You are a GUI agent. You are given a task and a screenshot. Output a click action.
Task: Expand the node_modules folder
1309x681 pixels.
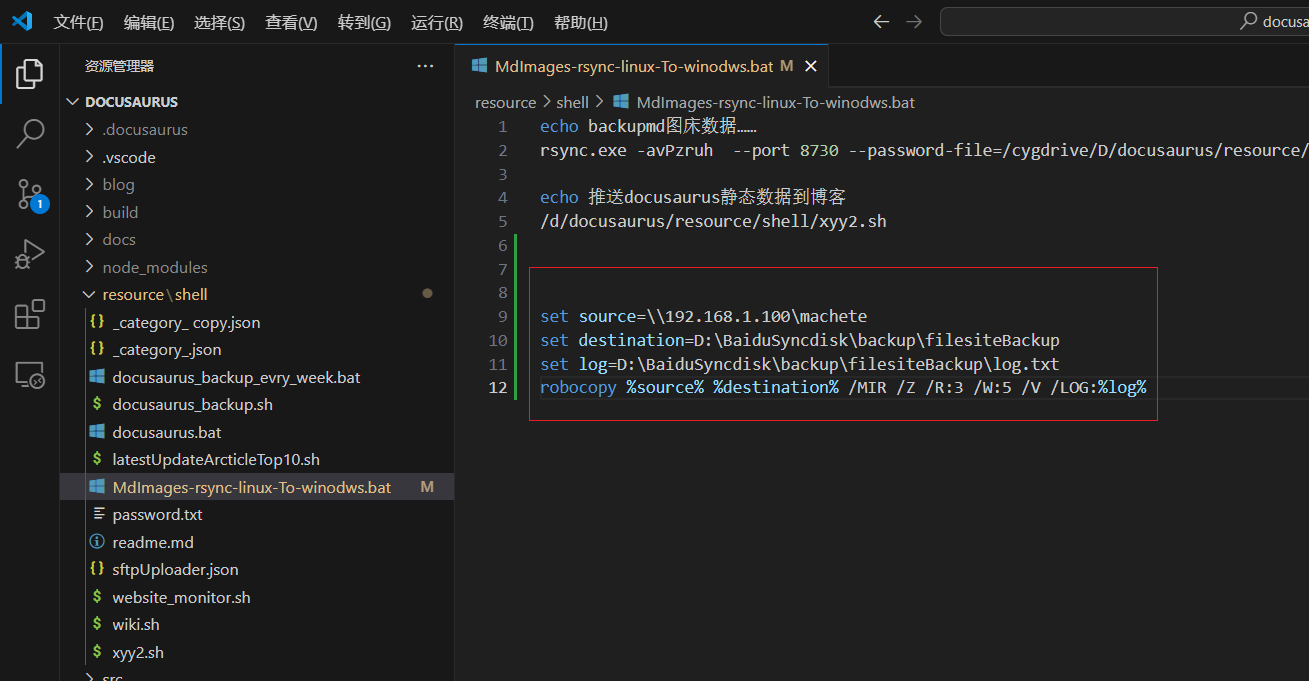(90, 267)
